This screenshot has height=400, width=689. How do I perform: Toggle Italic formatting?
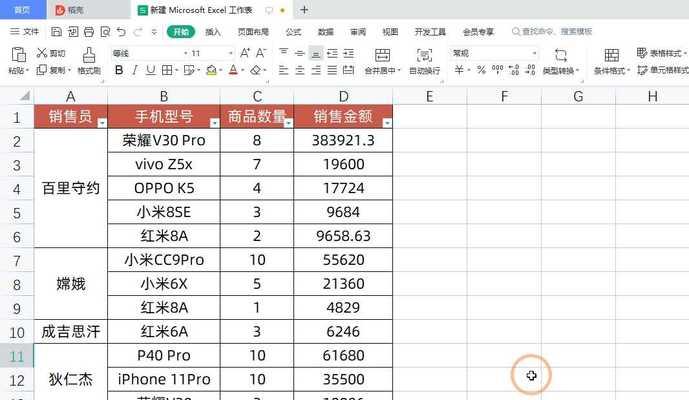pos(135,70)
